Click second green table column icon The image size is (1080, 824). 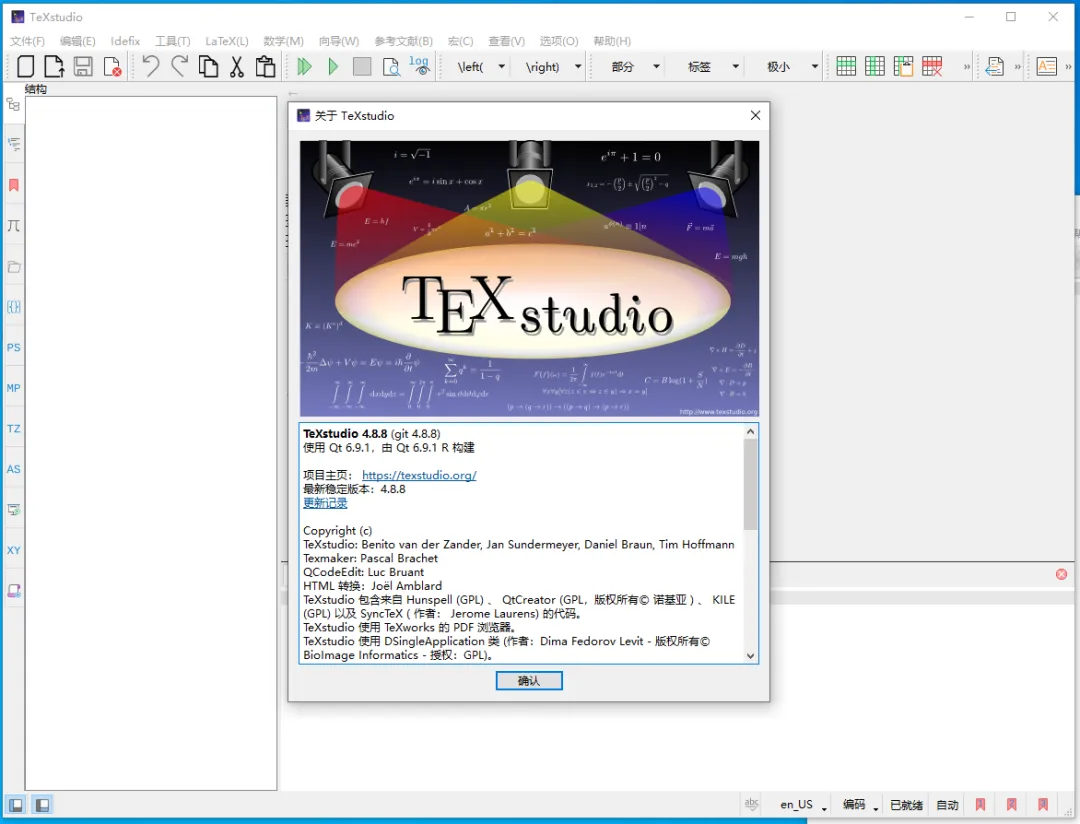tap(875, 66)
